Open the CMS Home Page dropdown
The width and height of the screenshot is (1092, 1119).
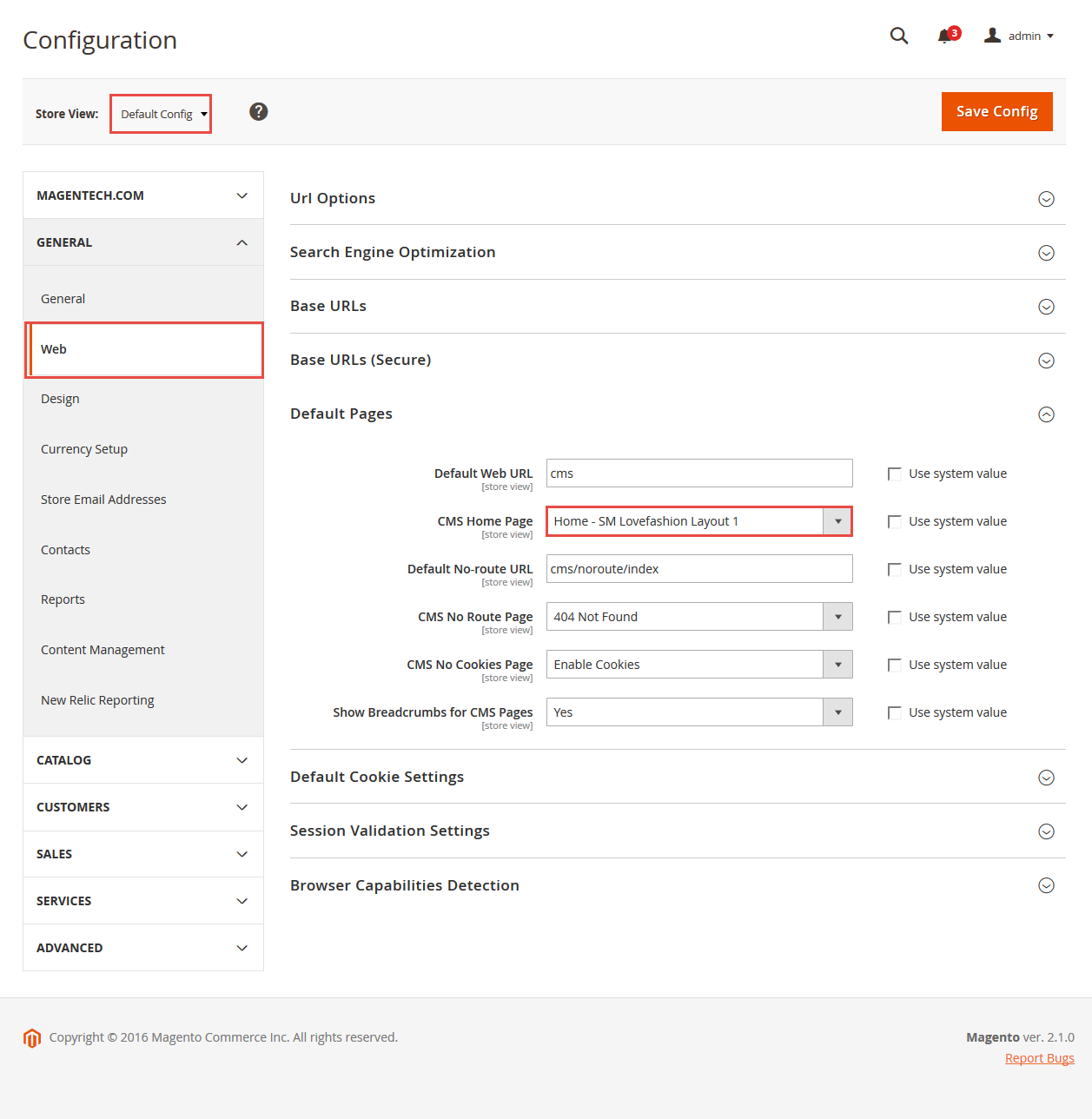[x=699, y=521]
